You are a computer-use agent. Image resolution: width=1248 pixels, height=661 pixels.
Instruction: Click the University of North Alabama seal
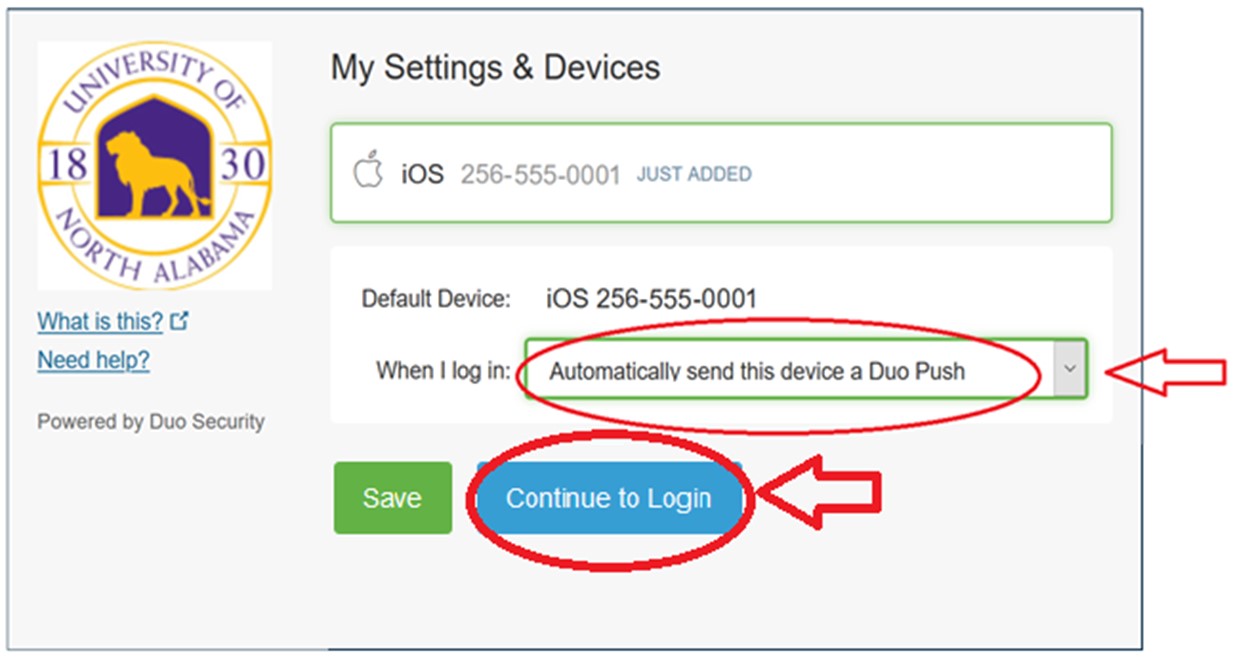tap(153, 165)
